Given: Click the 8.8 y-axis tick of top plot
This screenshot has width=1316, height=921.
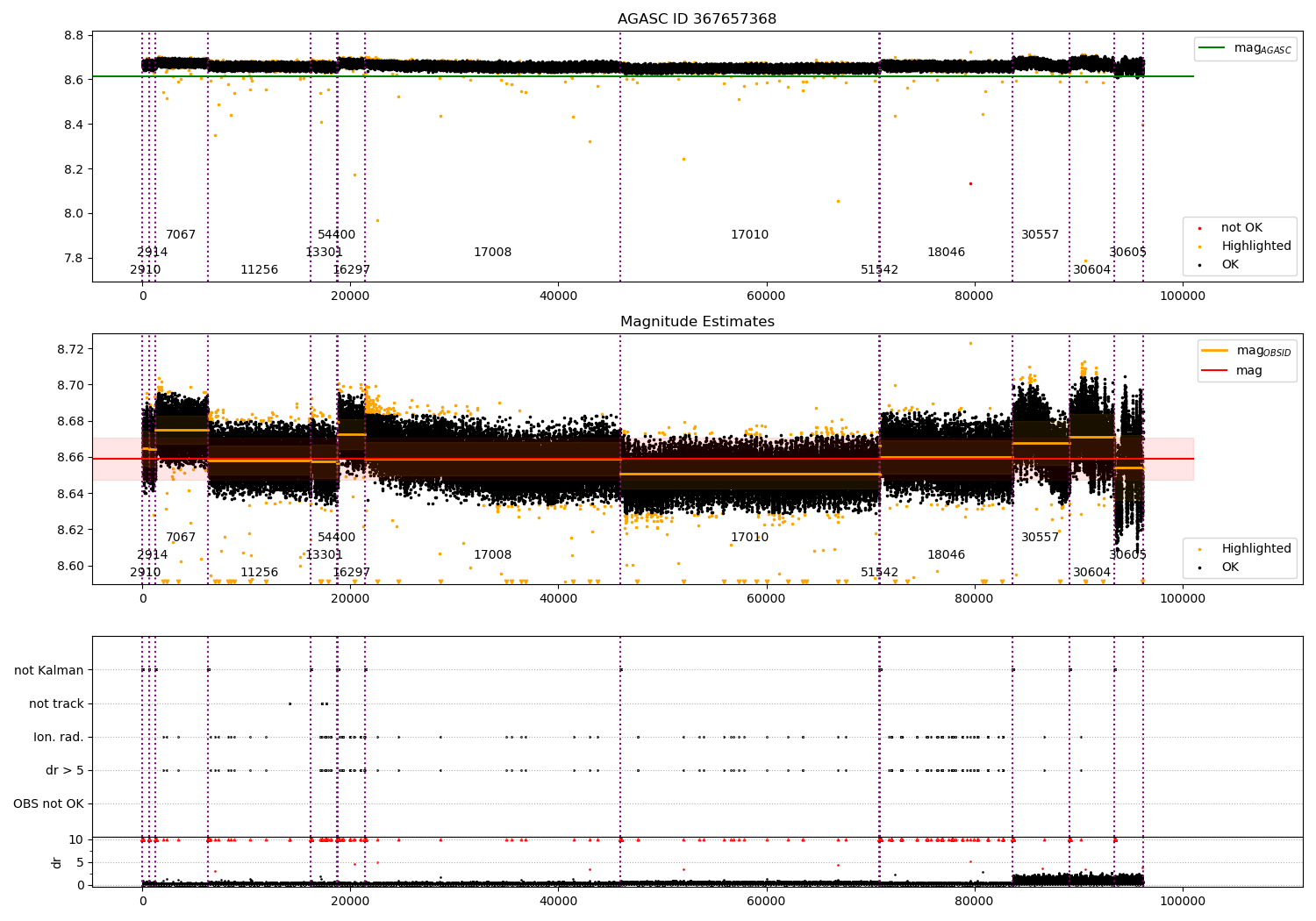Looking at the screenshot, I should click(75, 36).
